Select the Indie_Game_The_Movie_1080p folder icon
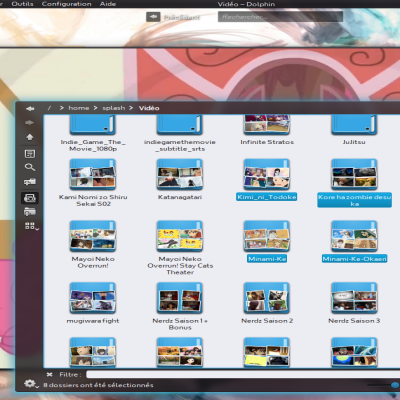400x400 pixels. pos(92,125)
